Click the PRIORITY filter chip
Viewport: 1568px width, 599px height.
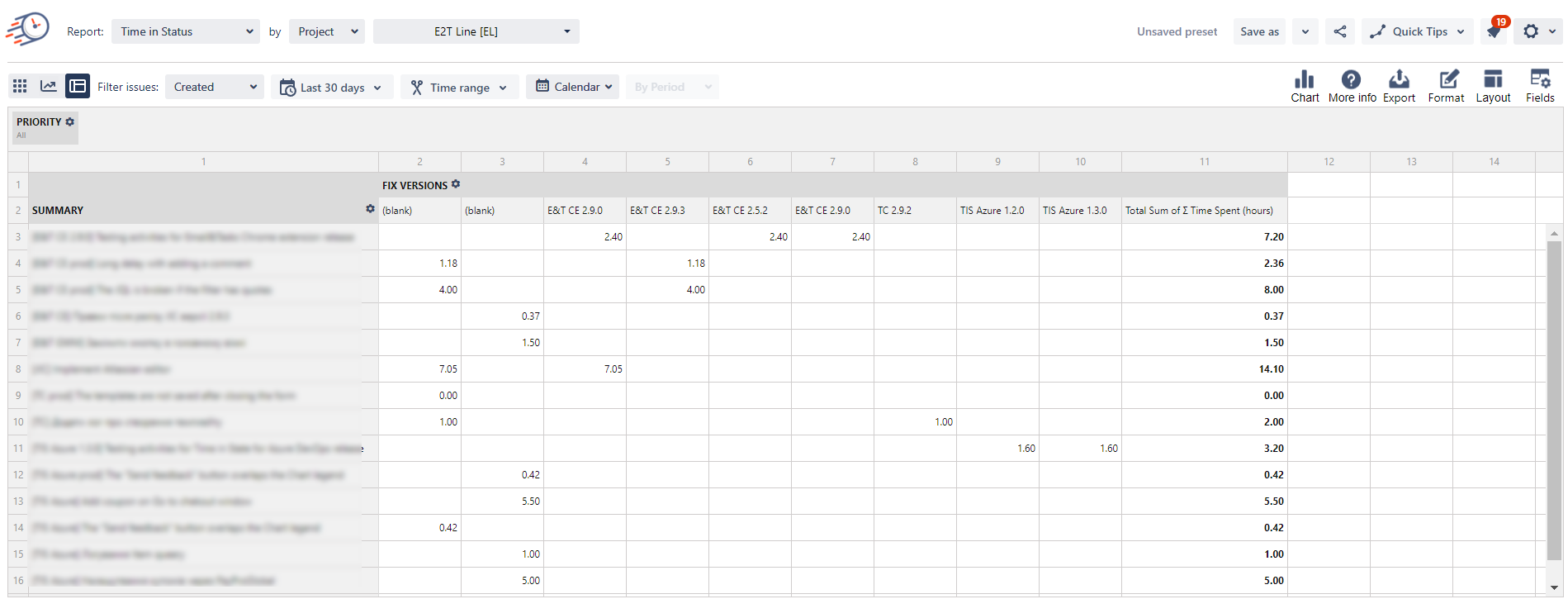coord(45,127)
